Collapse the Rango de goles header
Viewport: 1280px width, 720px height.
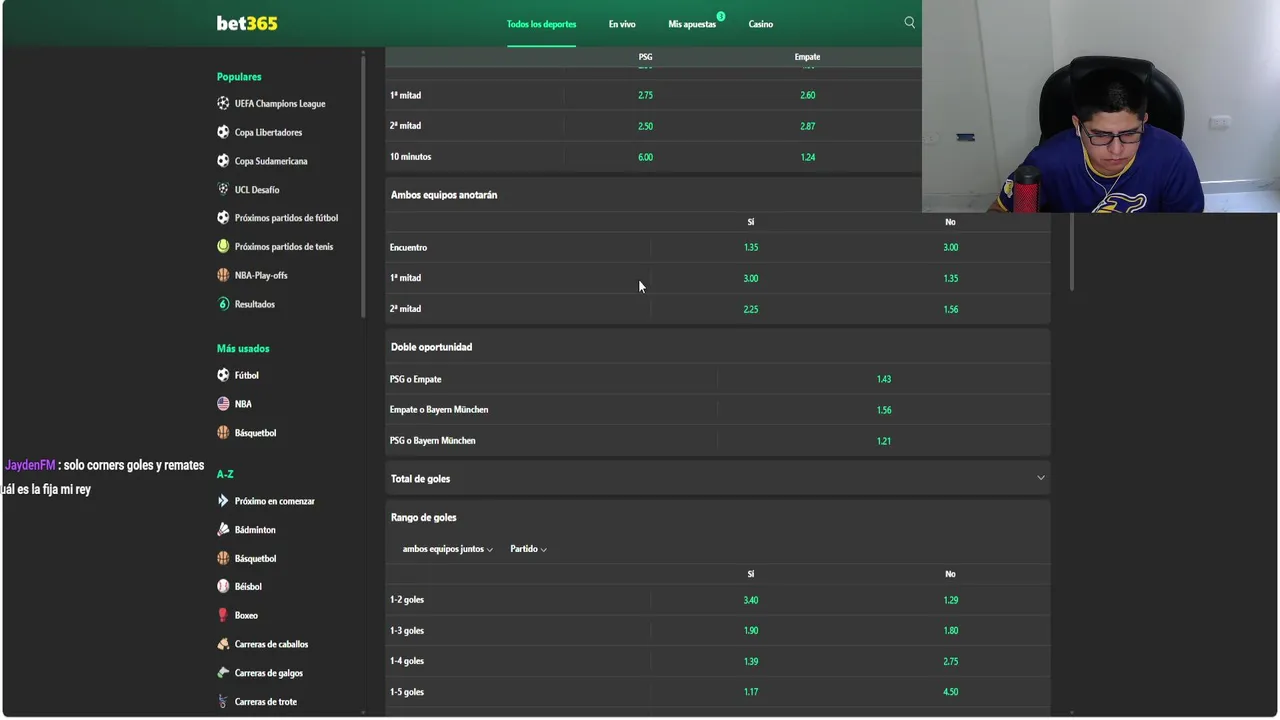(x=718, y=517)
